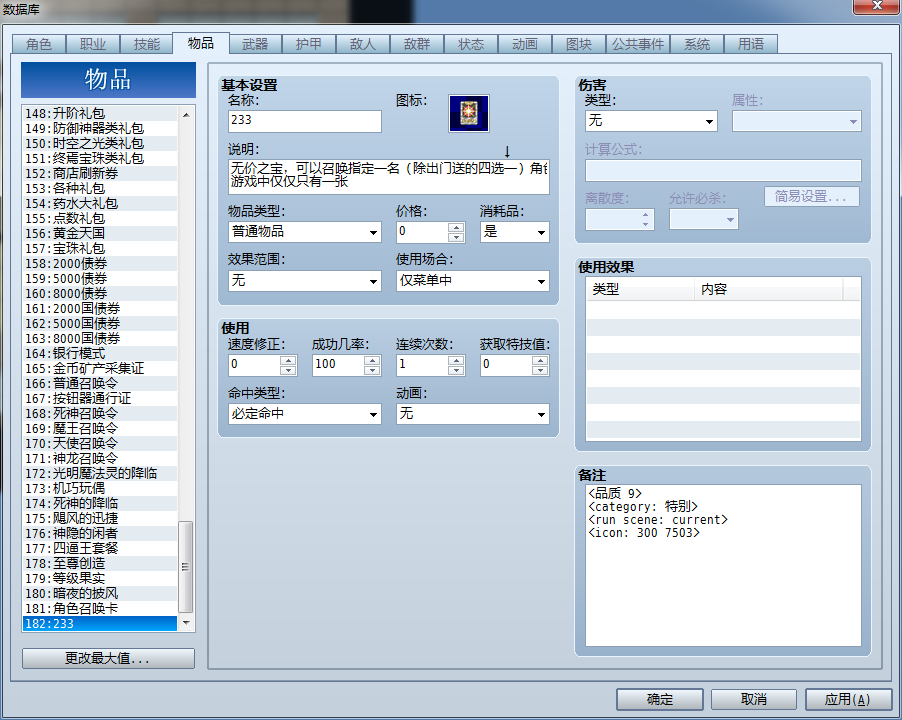Select item 164:银行模式 in list
The width and height of the screenshot is (902, 720).
(x=100, y=353)
